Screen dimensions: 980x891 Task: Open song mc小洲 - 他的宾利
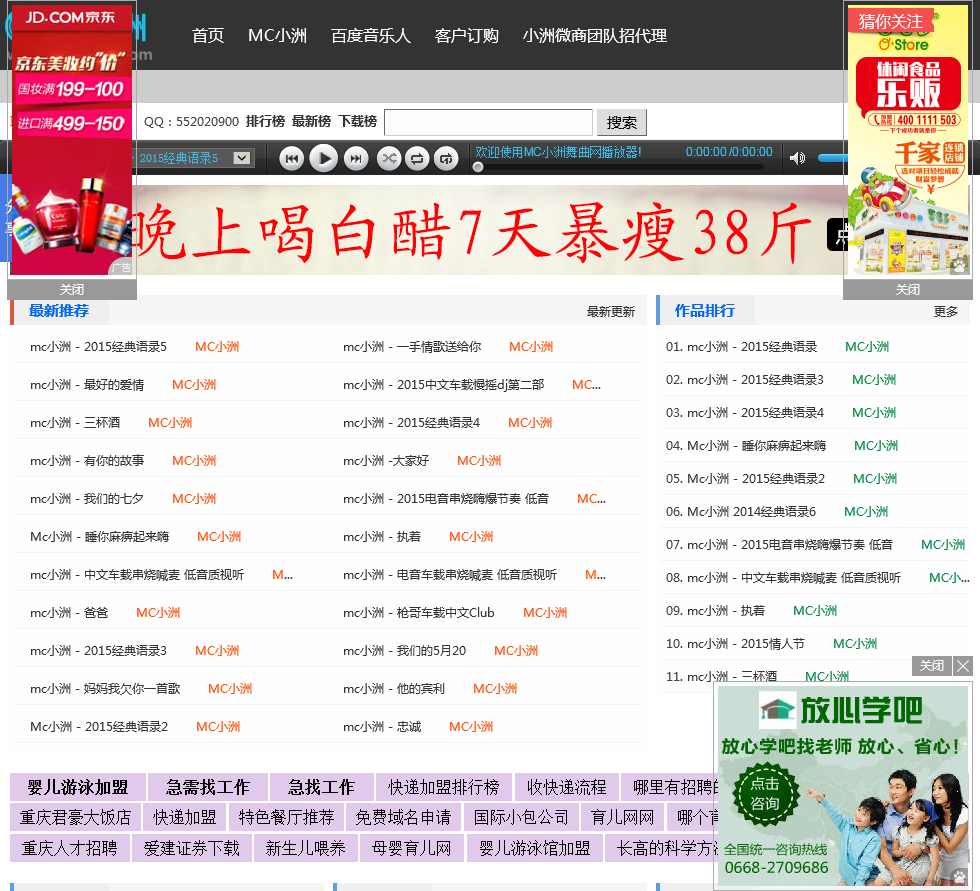[394, 689]
